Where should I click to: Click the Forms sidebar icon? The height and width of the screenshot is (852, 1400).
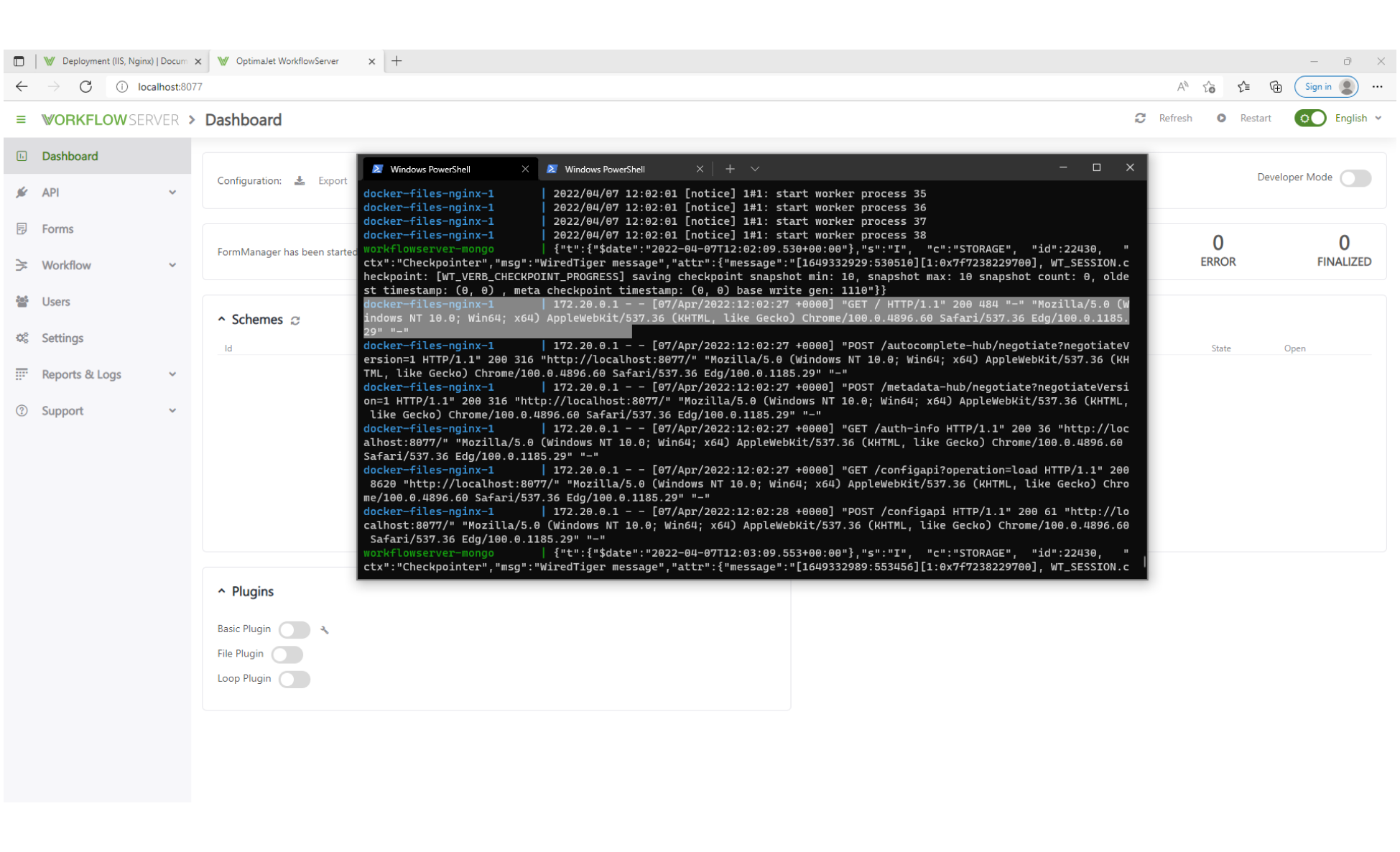click(22, 228)
